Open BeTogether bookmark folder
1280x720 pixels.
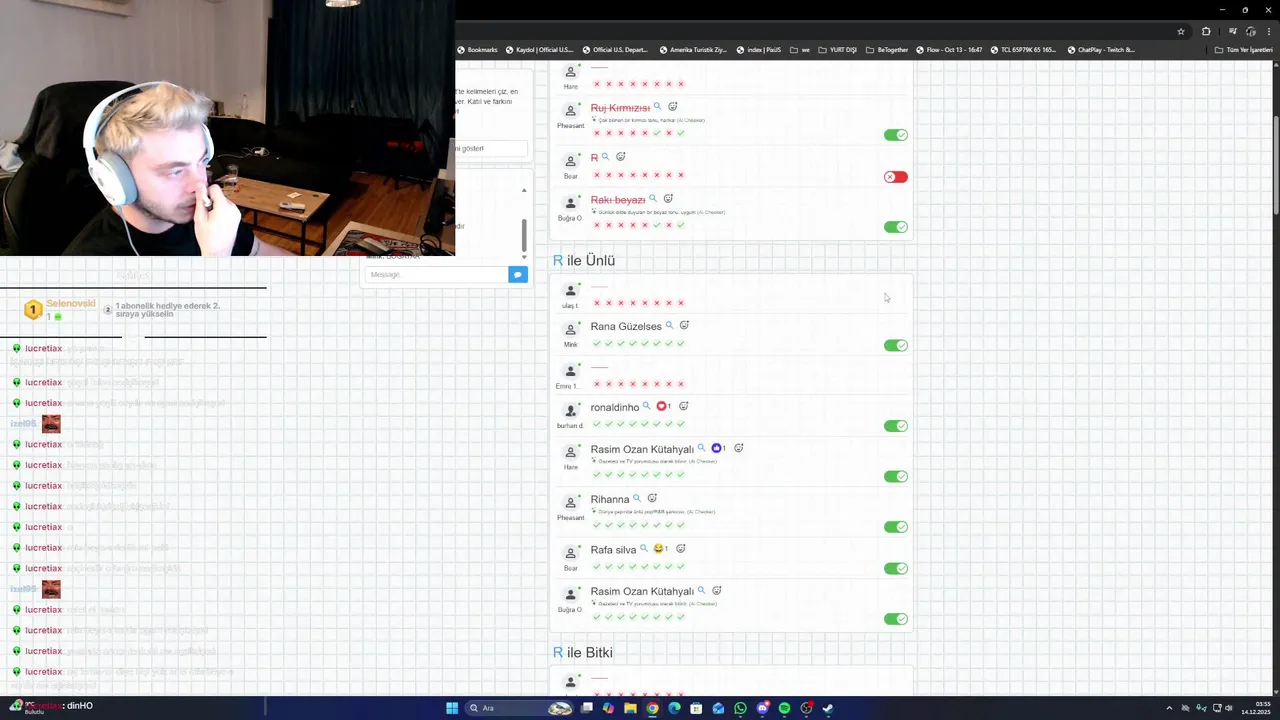(x=887, y=50)
